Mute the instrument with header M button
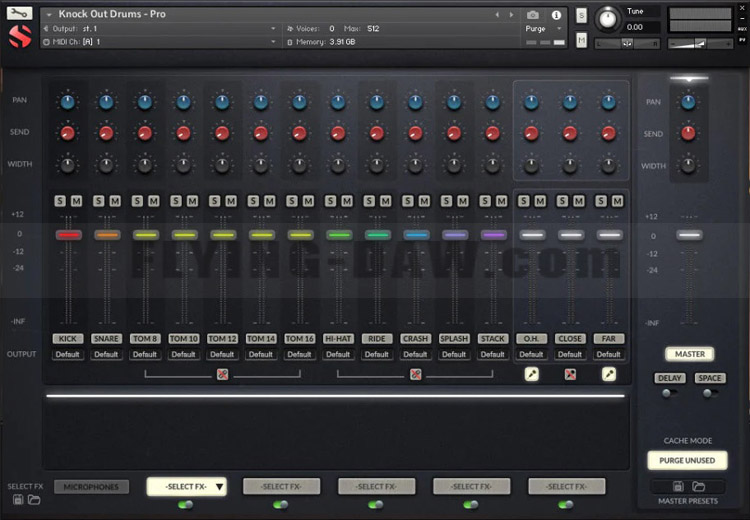 581,41
